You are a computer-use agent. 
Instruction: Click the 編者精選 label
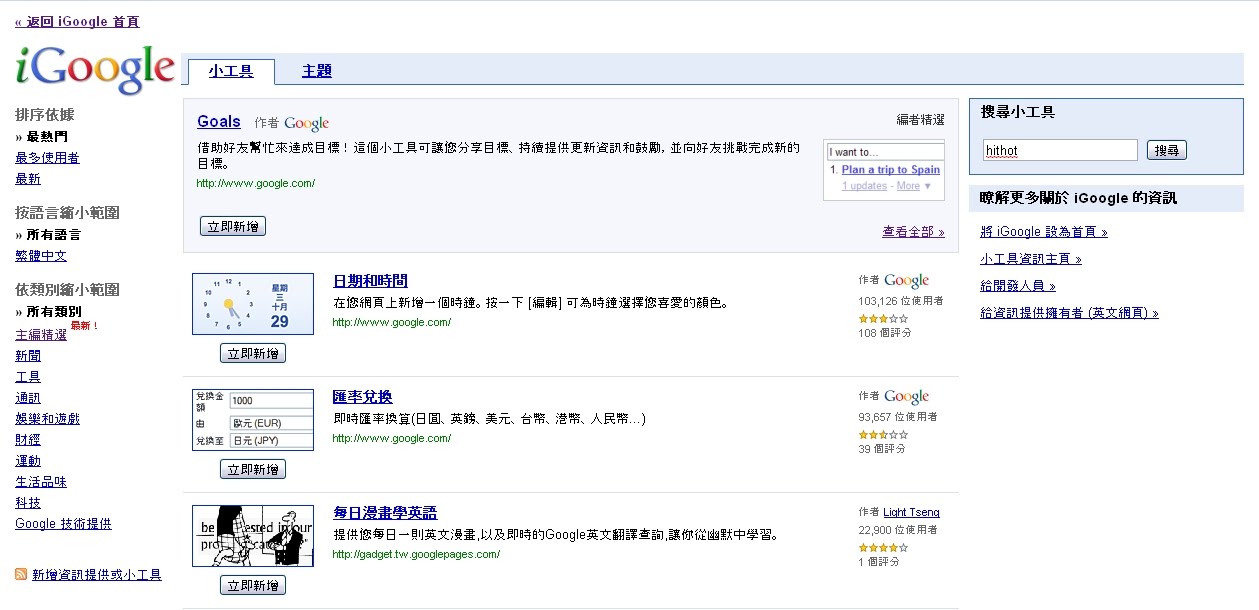click(920, 120)
